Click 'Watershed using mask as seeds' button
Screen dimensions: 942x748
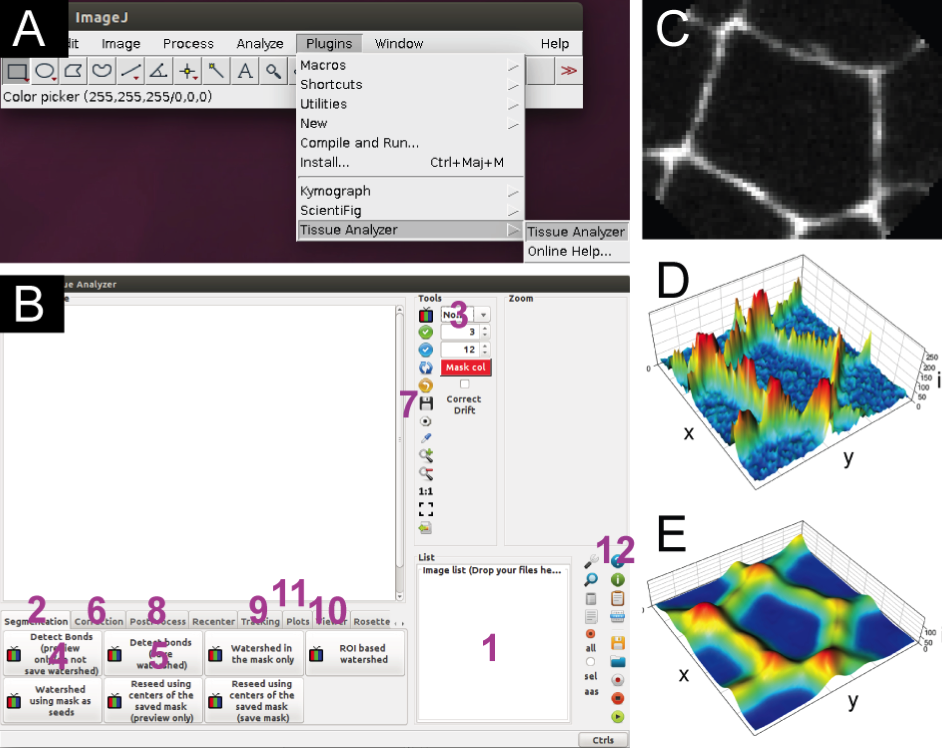click(52, 701)
